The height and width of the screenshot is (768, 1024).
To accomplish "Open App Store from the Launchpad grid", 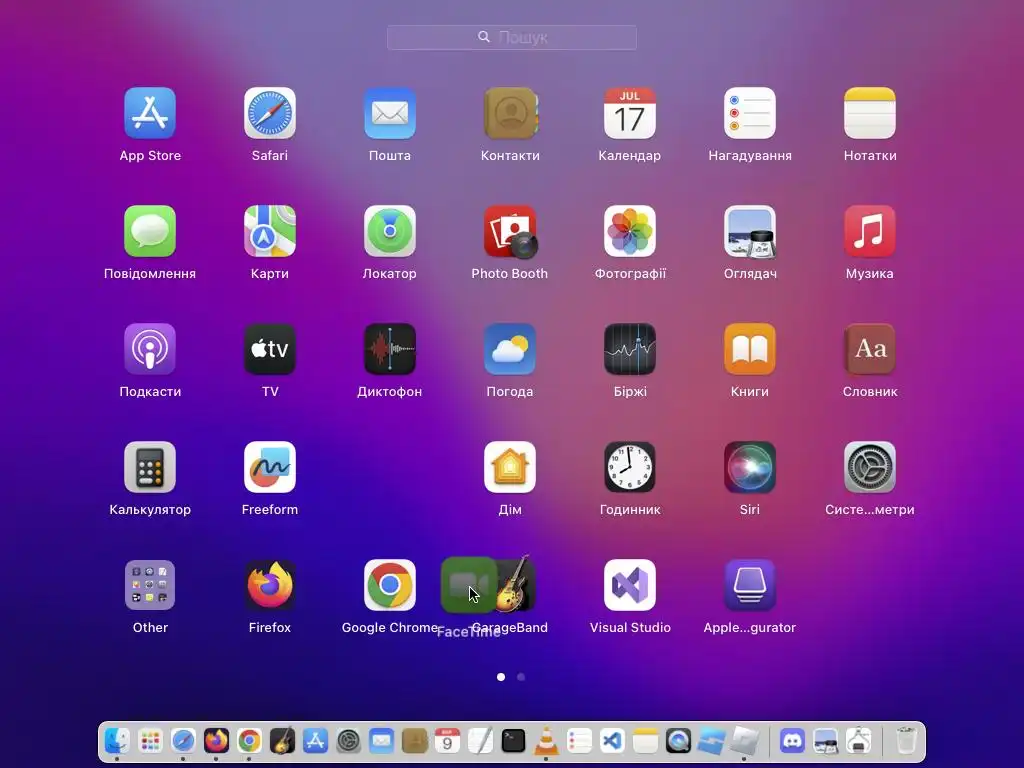I will (x=150, y=113).
